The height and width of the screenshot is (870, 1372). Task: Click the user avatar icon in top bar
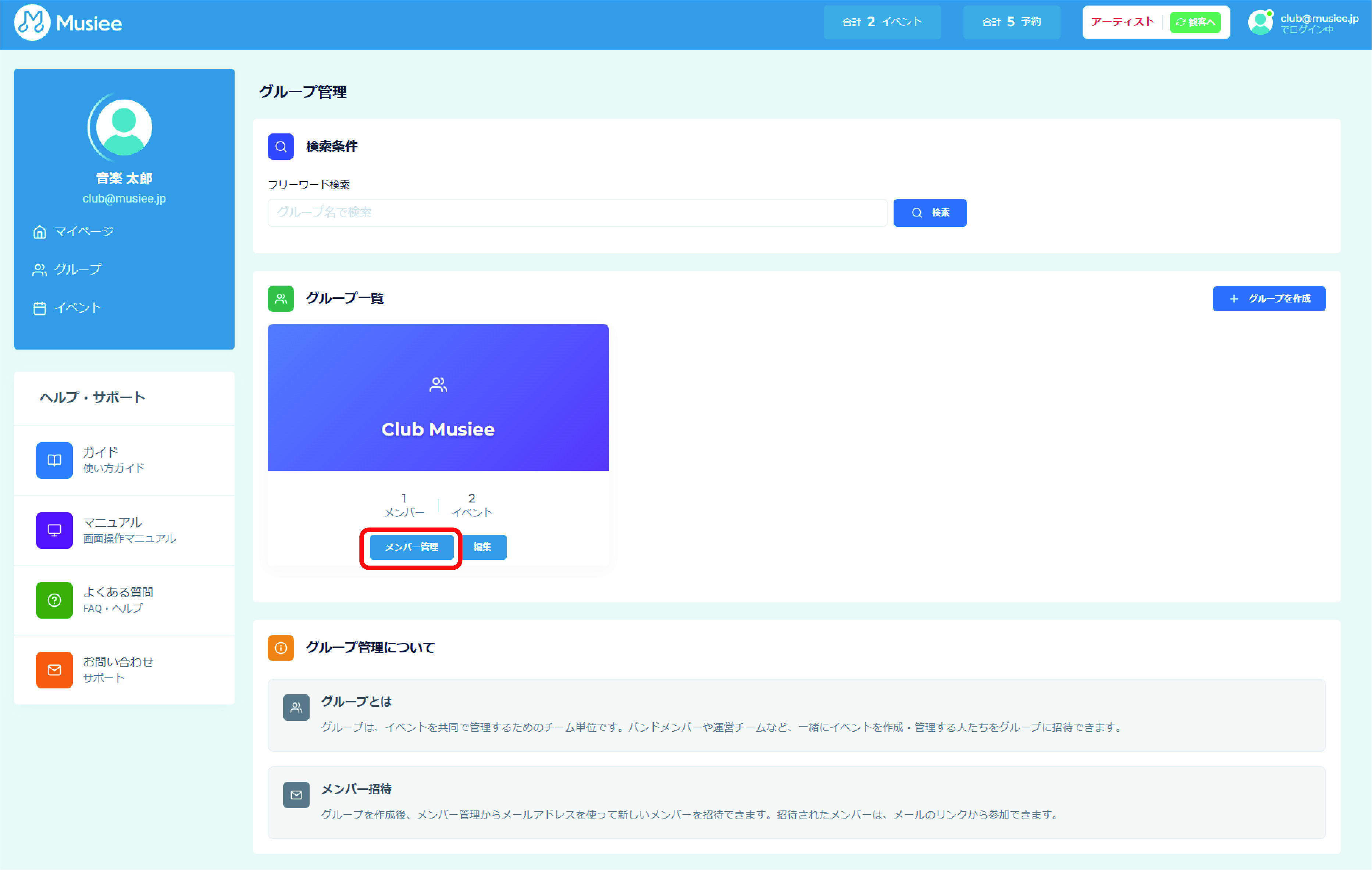coord(1260,23)
